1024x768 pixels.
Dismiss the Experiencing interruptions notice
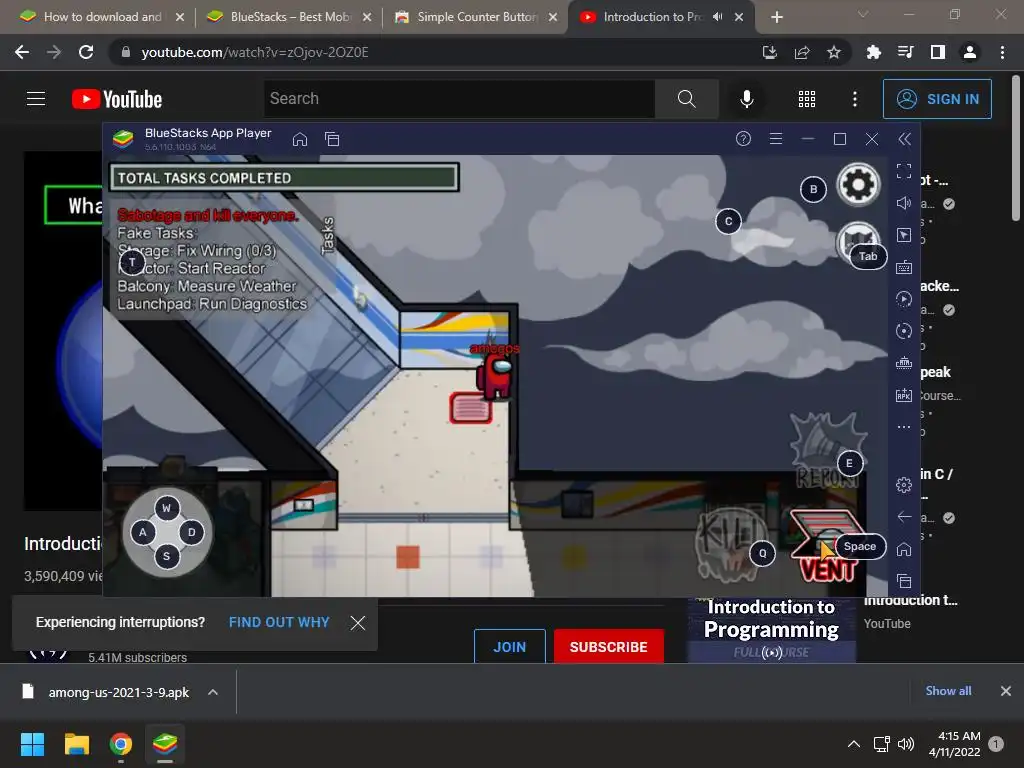point(358,622)
